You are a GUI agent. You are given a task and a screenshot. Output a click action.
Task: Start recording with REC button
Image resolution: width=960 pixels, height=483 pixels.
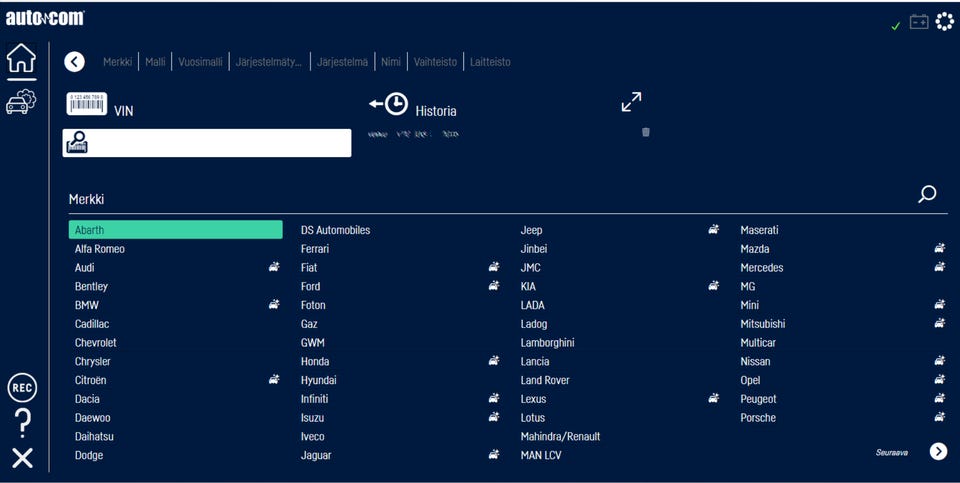tap(22, 388)
